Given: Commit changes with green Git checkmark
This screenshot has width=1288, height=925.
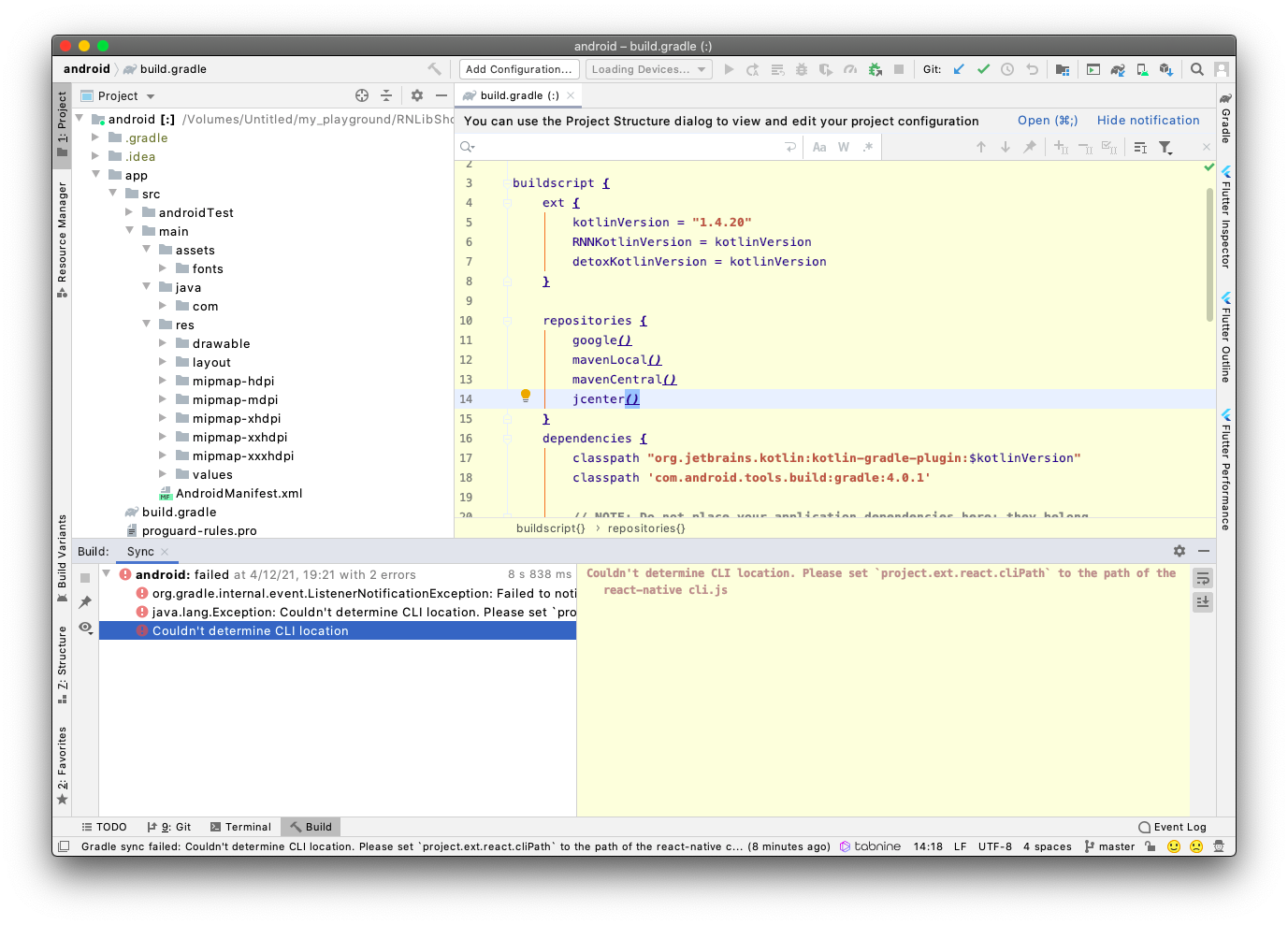Looking at the screenshot, I should point(983,68).
